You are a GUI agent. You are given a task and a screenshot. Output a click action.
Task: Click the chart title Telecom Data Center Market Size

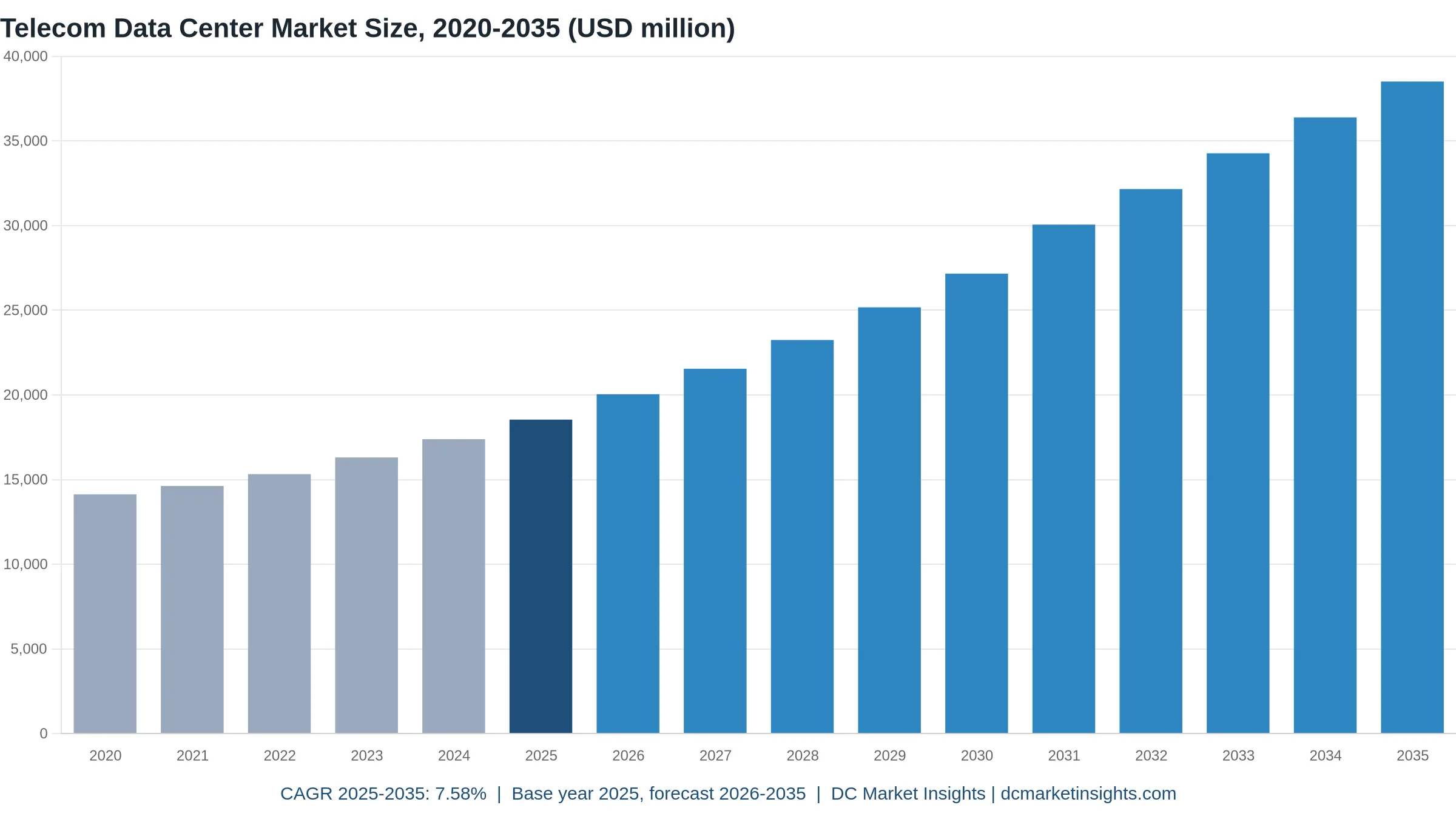click(368, 29)
